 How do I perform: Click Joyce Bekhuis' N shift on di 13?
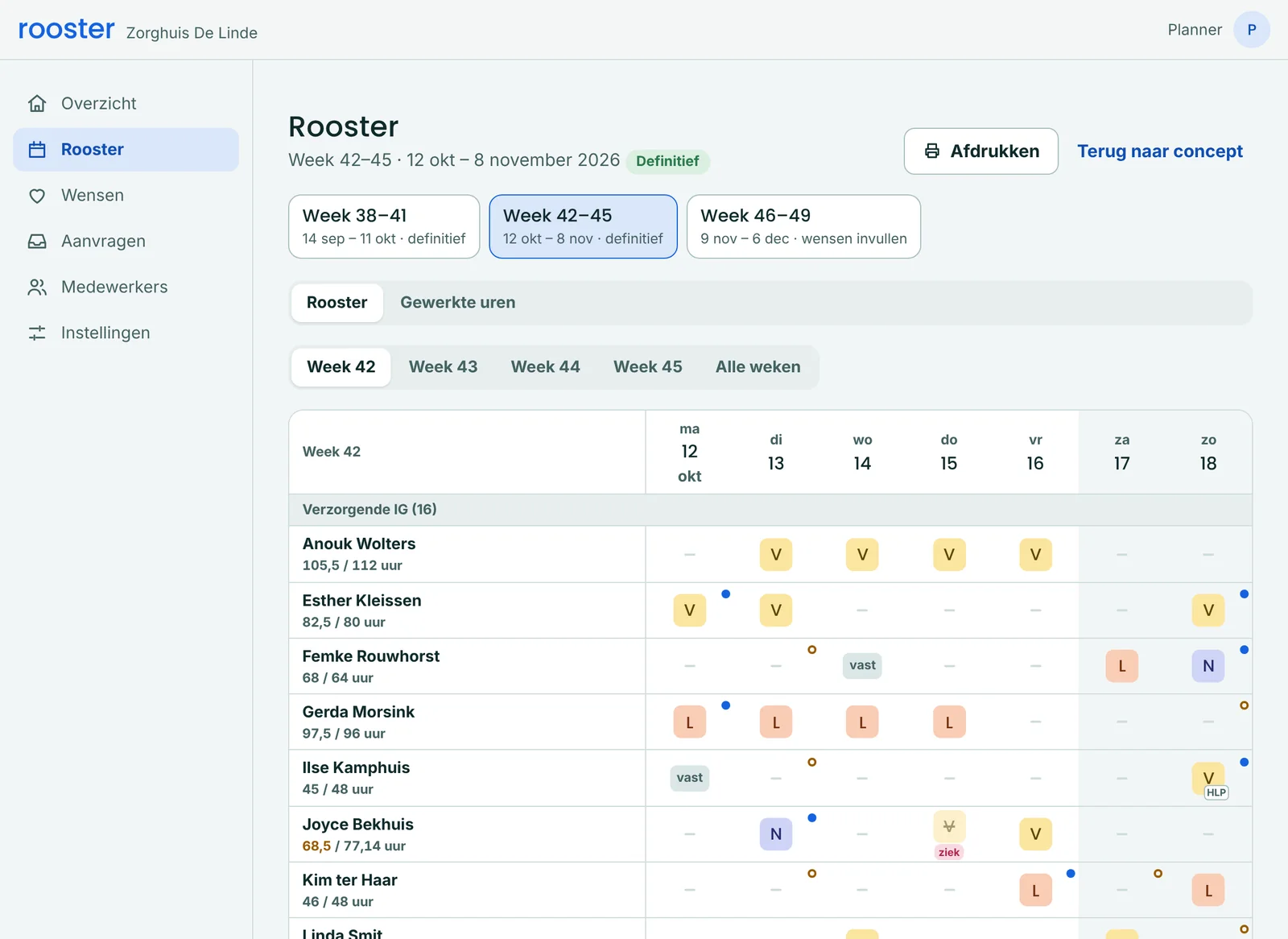pyautogui.click(x=776, y=834)
